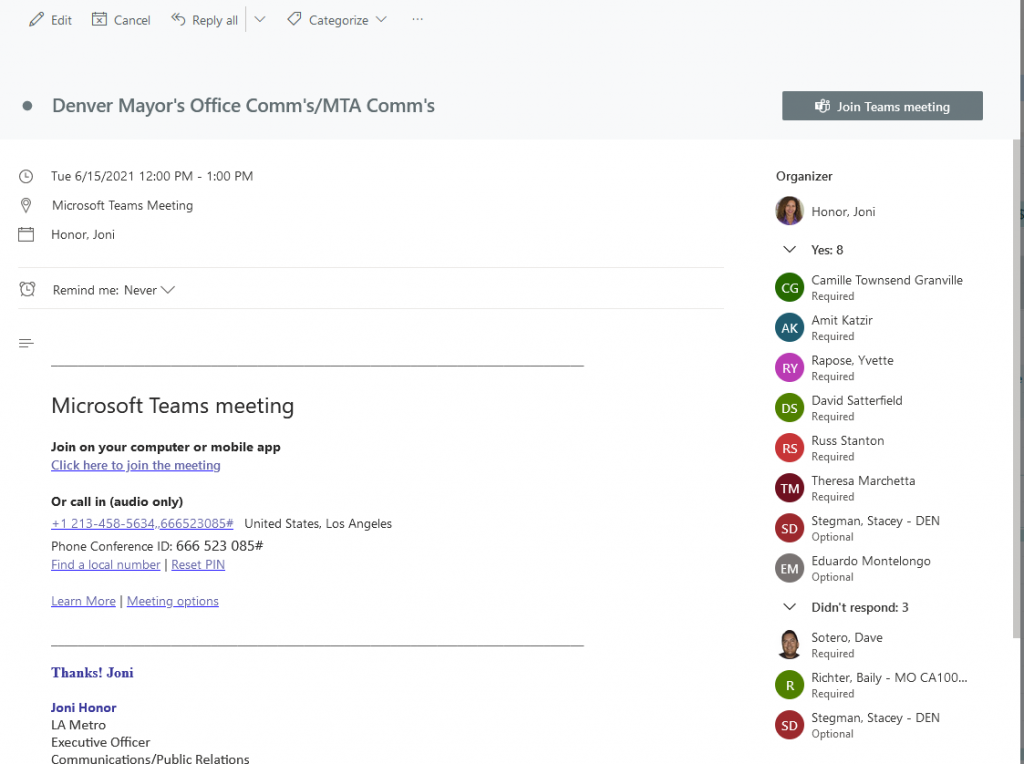Click the CG avatar for Camille Townsend Granville

(790, 288)
